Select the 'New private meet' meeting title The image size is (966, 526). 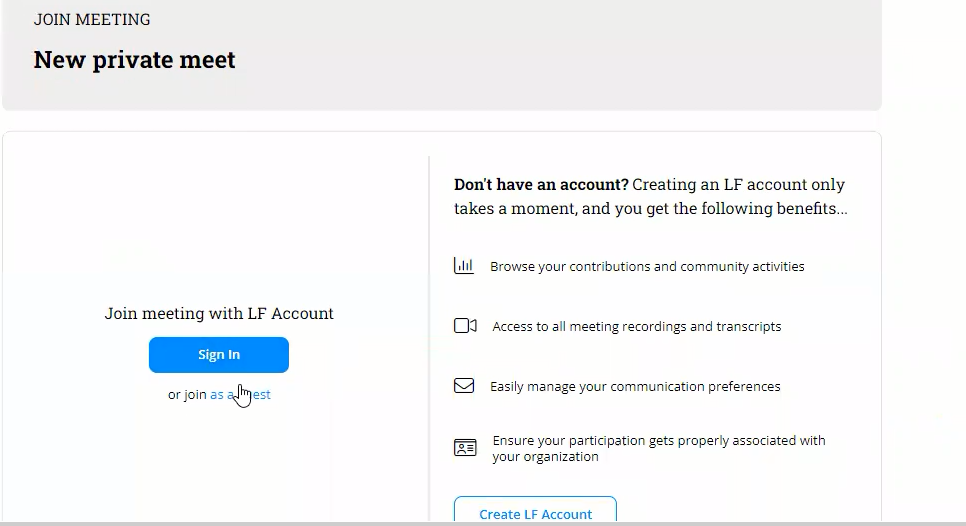(135, 60)
